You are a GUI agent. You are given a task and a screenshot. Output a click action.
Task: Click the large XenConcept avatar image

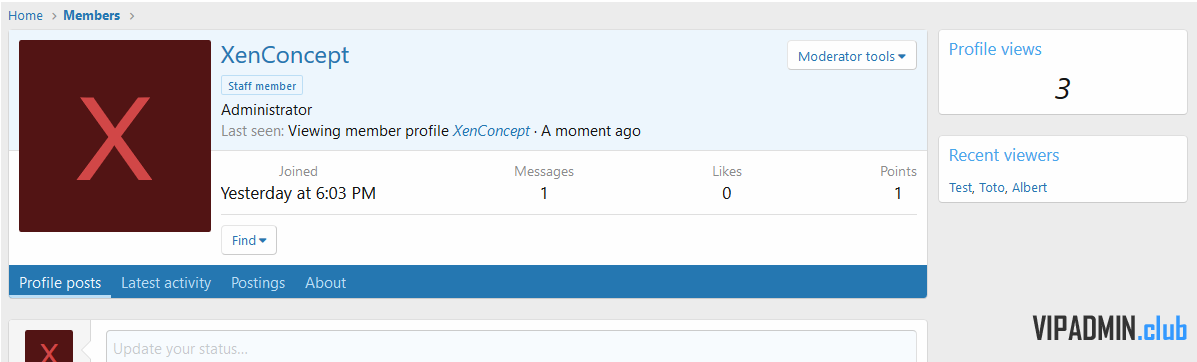pyautogui.click(x=115, y=136)
